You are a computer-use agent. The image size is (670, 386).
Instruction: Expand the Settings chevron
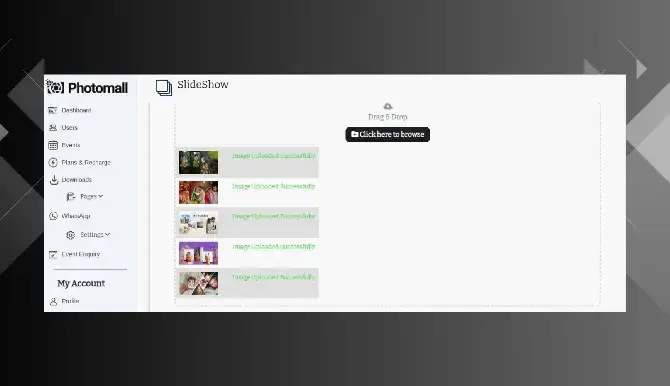point(107,234)
